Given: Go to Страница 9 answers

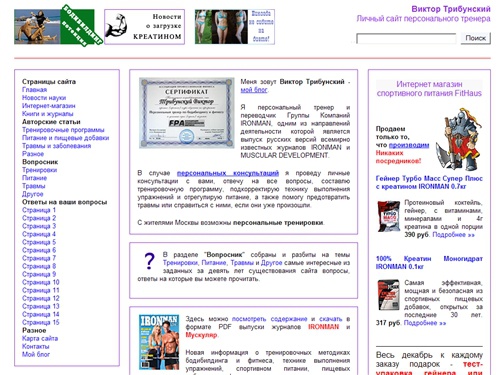Looking at the screenshot, I should 39,274.
